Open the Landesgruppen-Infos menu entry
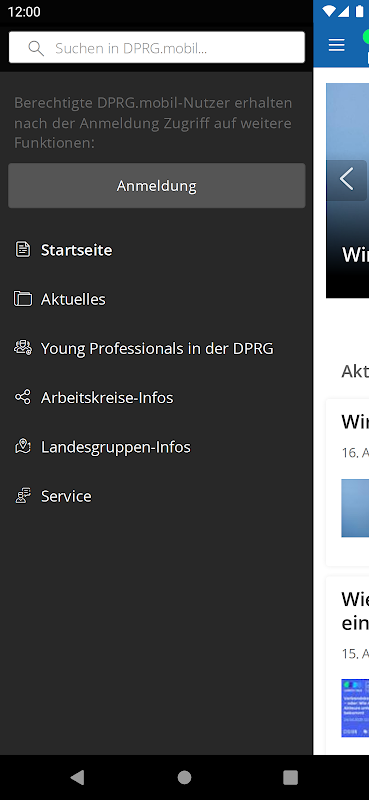The image size is (369, 800). [116, 447]
